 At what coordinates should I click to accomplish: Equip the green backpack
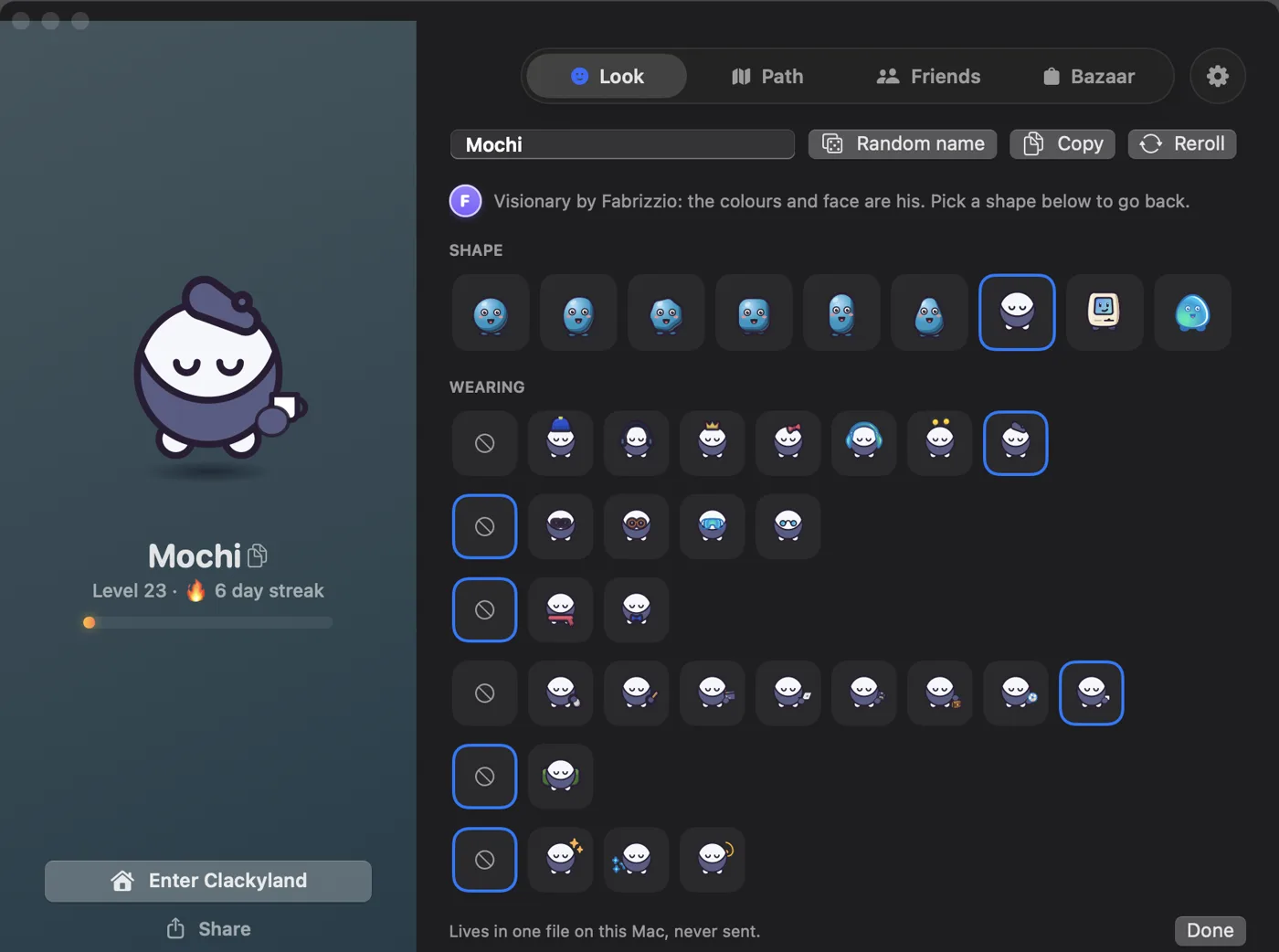pyautogui.click(x=560, y=777)
